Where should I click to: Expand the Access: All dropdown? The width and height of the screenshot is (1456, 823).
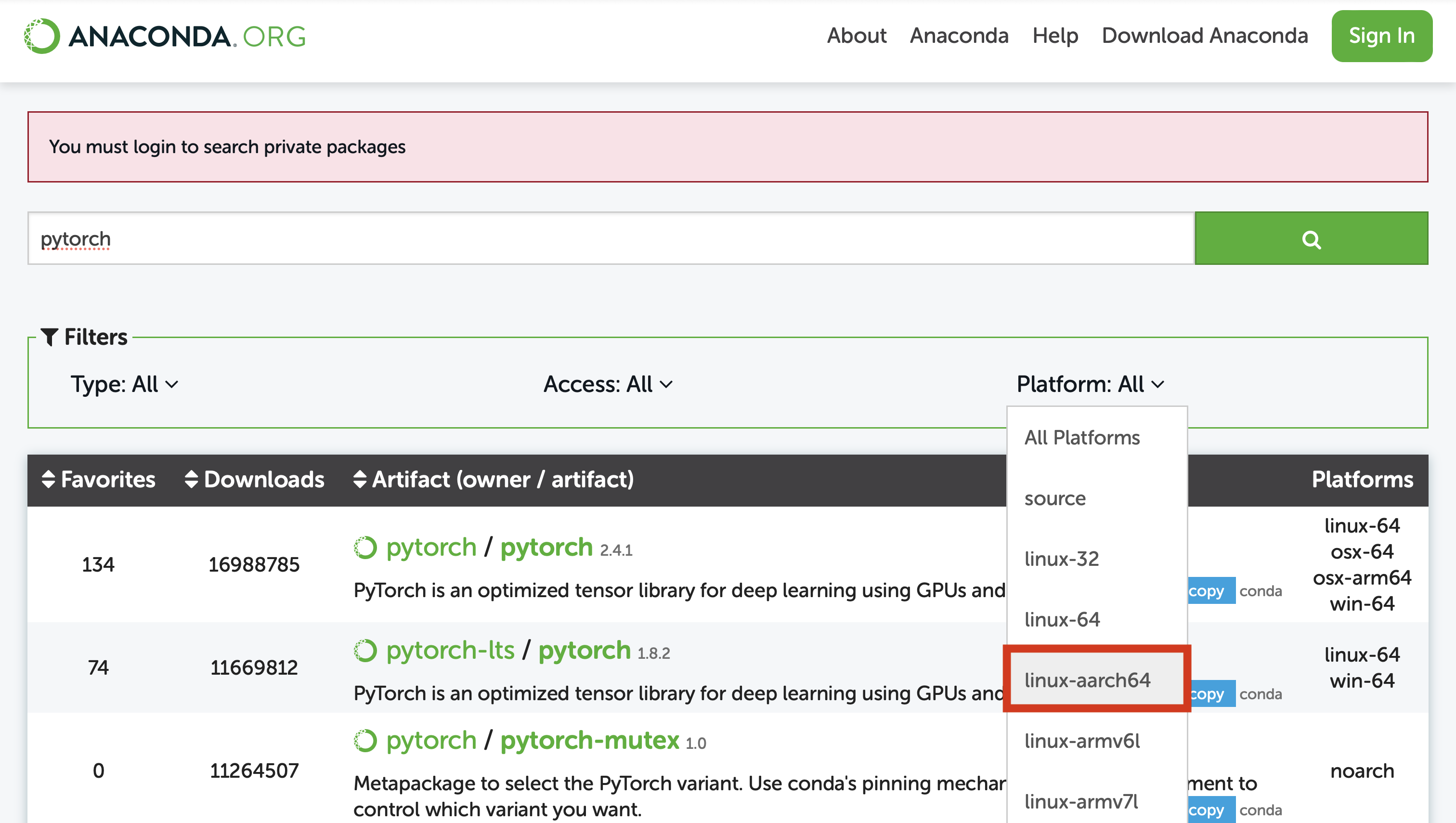coord(608,384)
